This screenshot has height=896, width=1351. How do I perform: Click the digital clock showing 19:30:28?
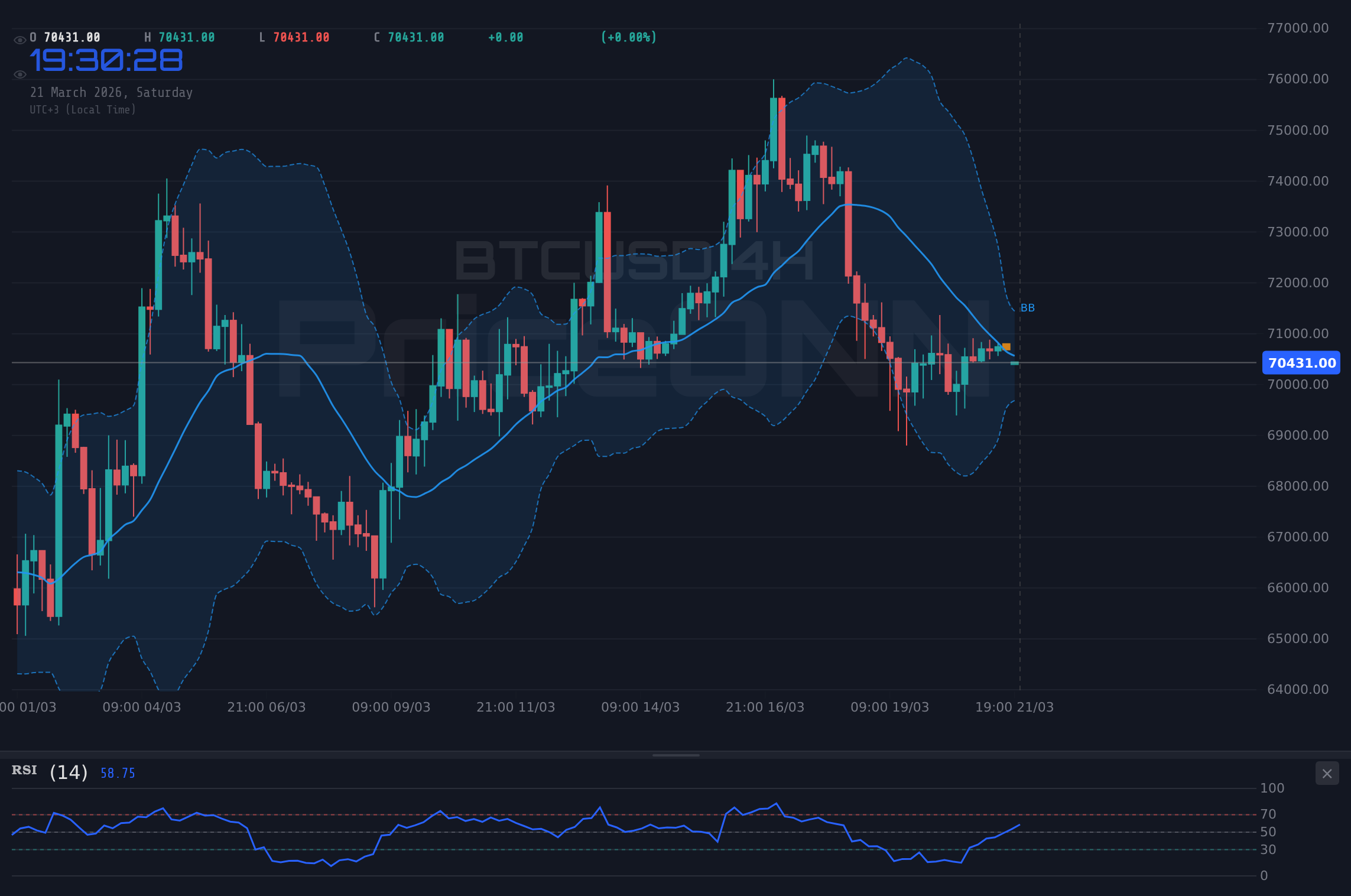[x=106, y=59]
